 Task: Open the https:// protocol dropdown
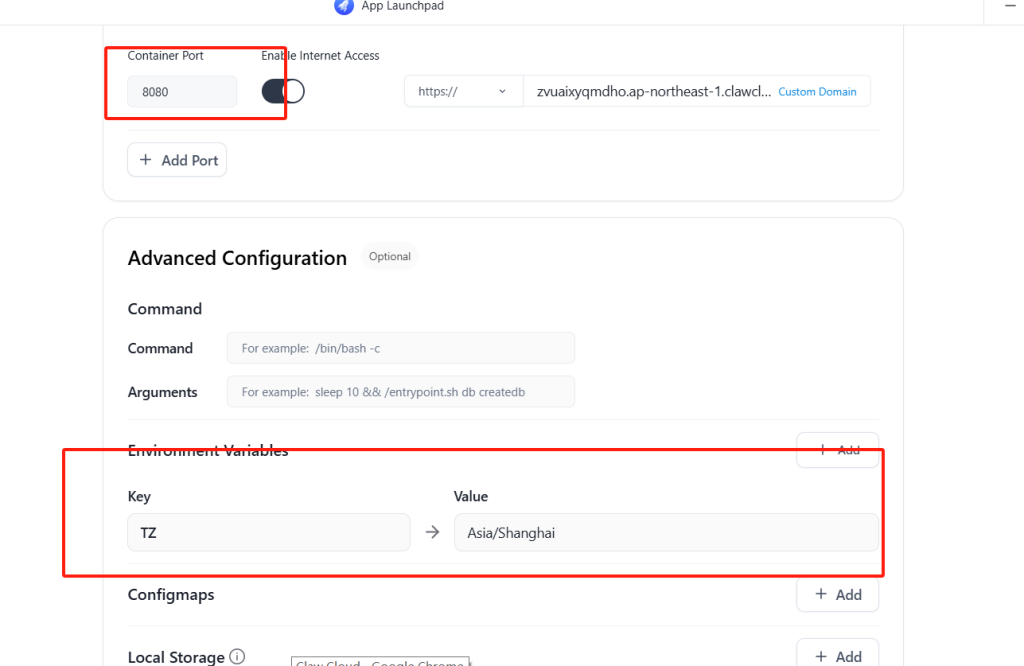click(x=463, y=92)
